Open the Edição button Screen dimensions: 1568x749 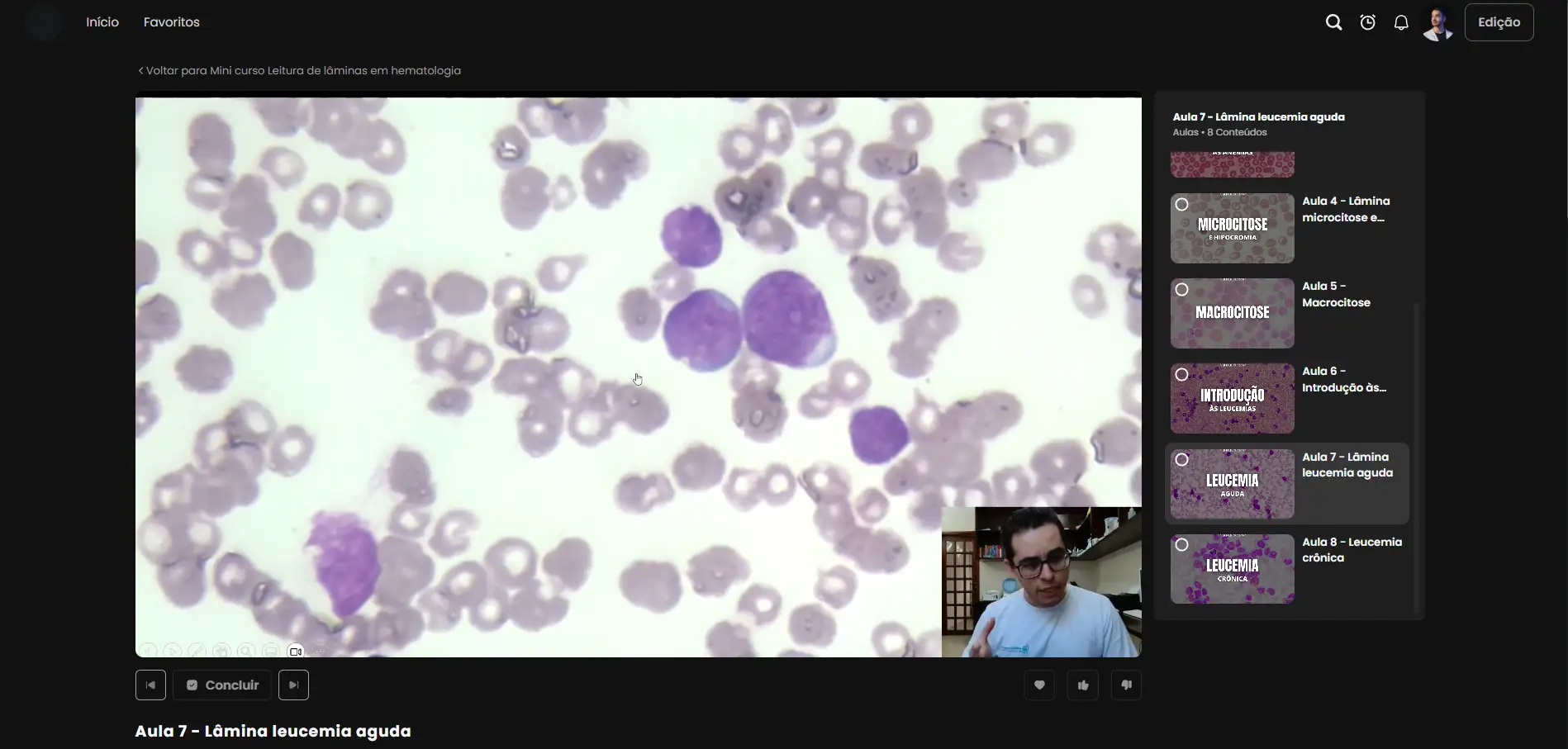(1499, 22)
